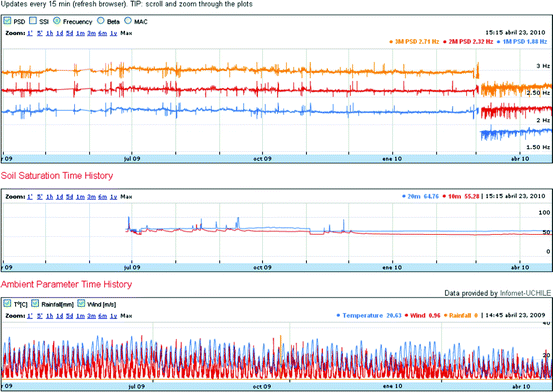Viewport: 553px width, 392px height.
Task: Set frequency chart zoom to 1'
Action: pyautogui.click(x=30, y=33)
